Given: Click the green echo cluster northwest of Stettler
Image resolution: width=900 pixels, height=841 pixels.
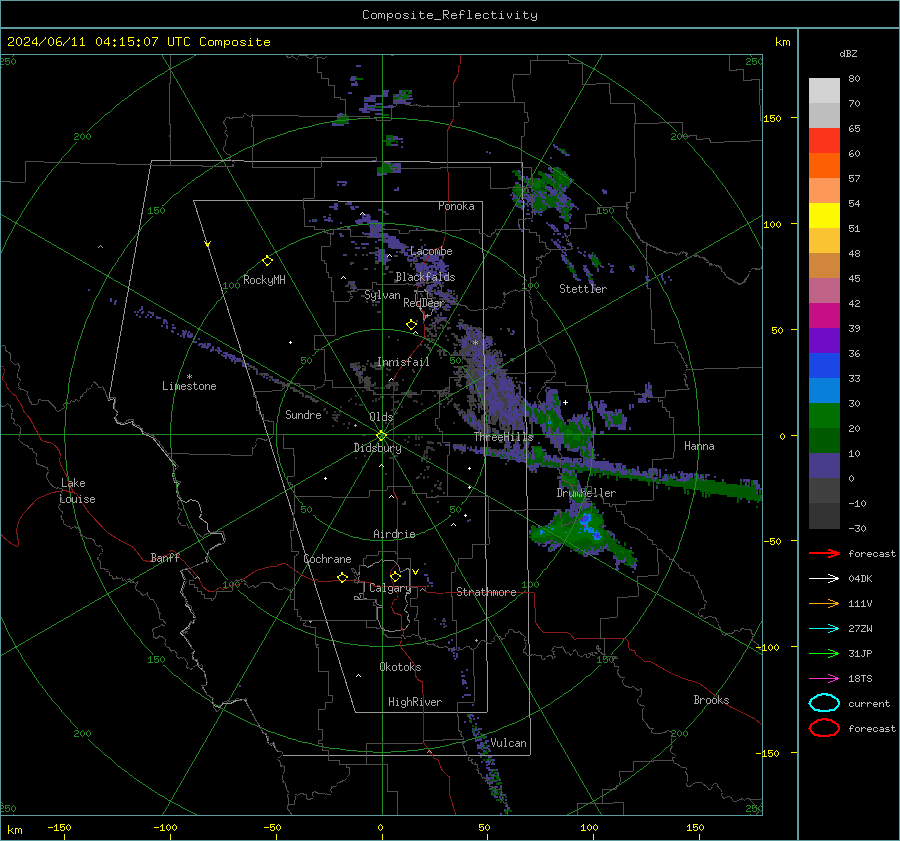Looking at the screenshot, I should click(542, 192).
